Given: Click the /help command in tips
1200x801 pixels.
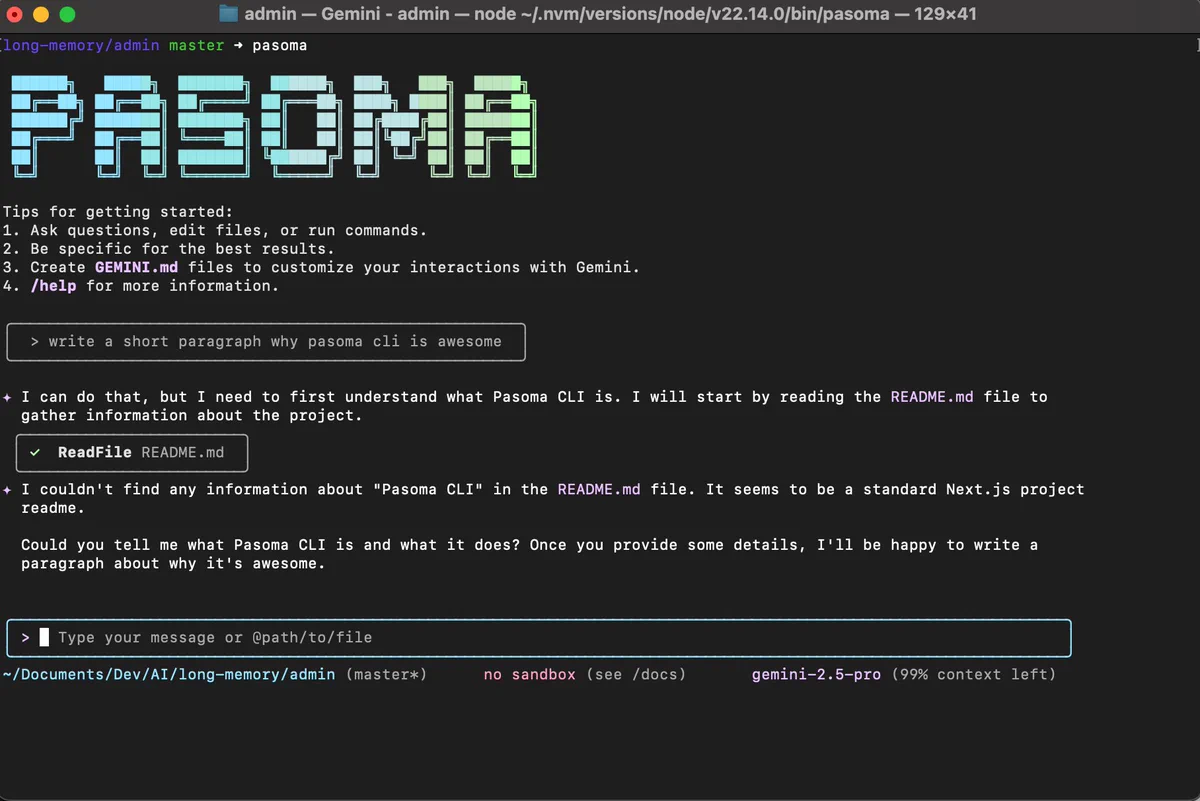Looking at the screenshot, I should [53, 286].
